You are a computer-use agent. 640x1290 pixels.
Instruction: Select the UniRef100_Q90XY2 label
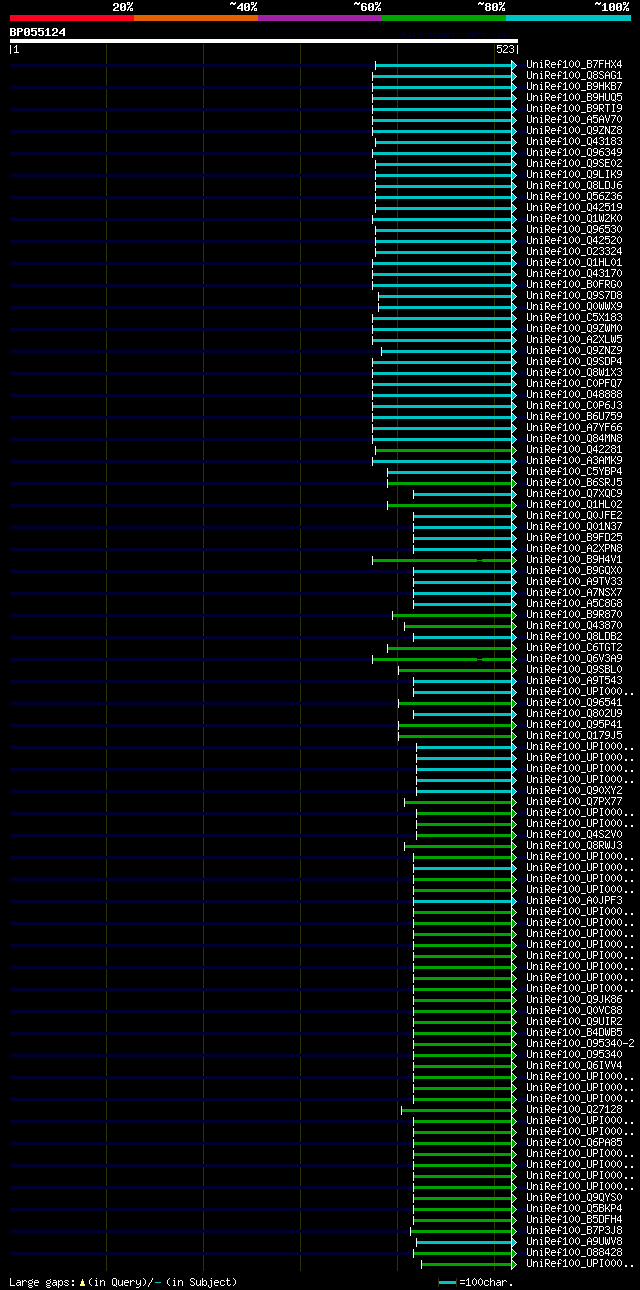(x=574, y=790)
